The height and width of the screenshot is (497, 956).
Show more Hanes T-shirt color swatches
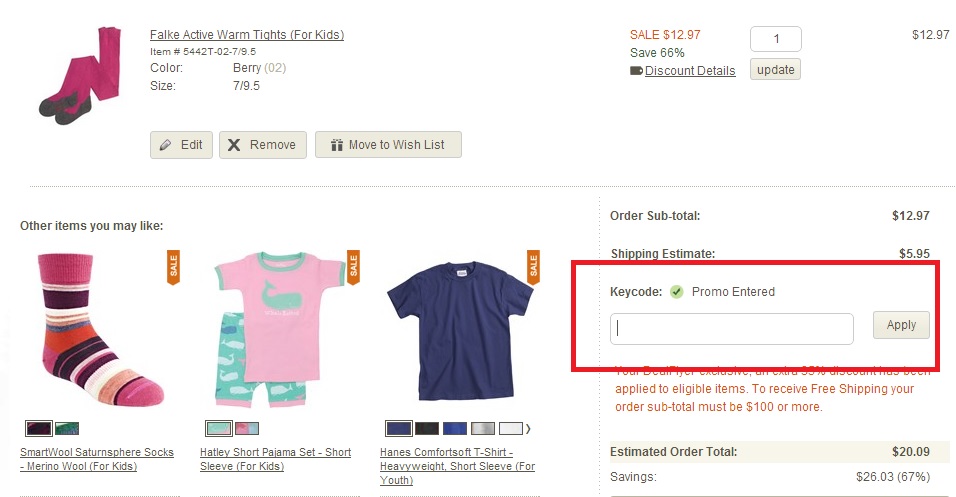(528, 429)
